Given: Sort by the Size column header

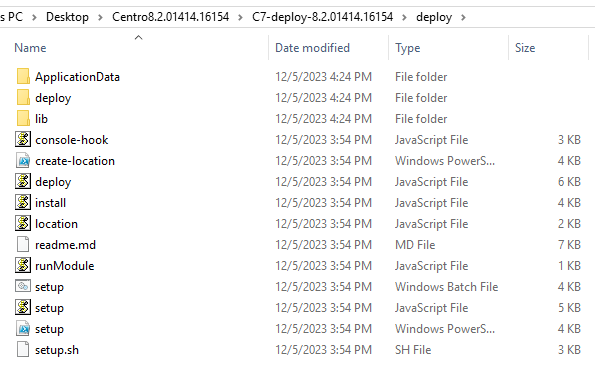Looking at the screenshot, I should click(525, 48).
